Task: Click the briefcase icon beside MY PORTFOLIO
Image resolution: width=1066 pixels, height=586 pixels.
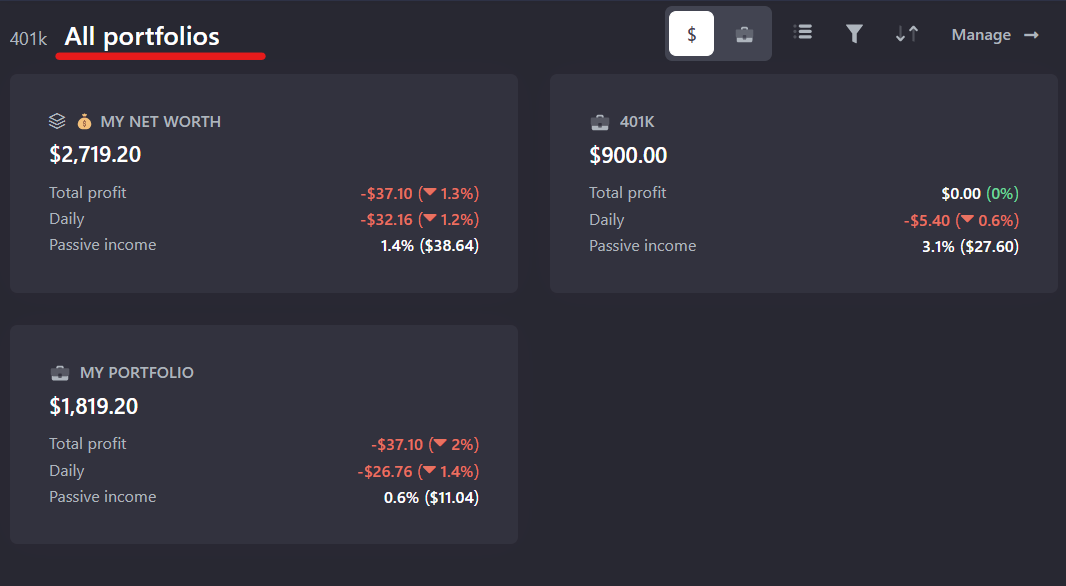Action: click(x=59, y=371)
